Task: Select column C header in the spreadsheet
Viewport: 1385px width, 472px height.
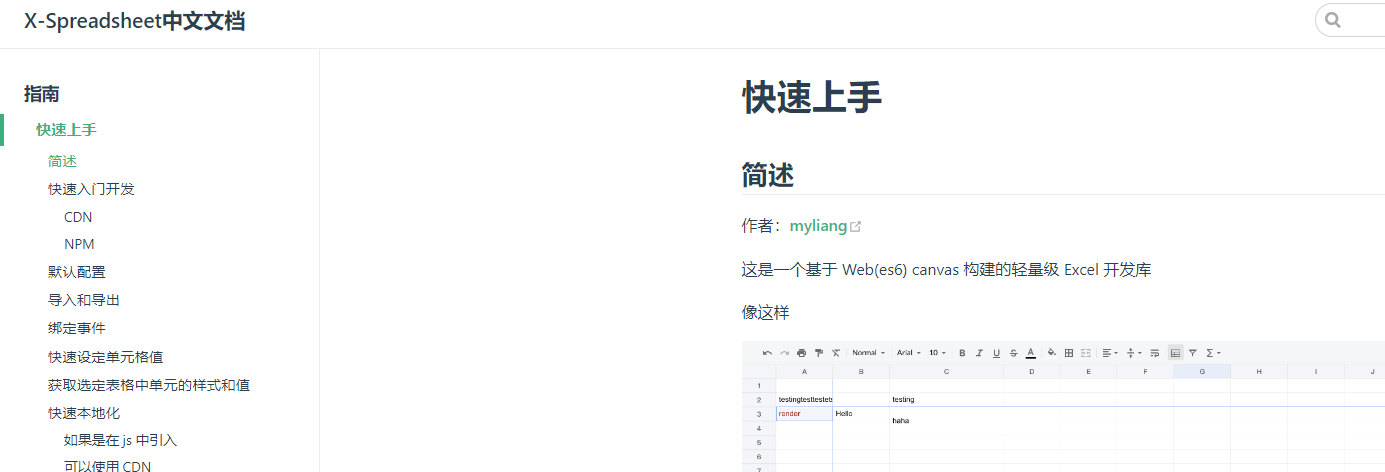Action: 946,372
